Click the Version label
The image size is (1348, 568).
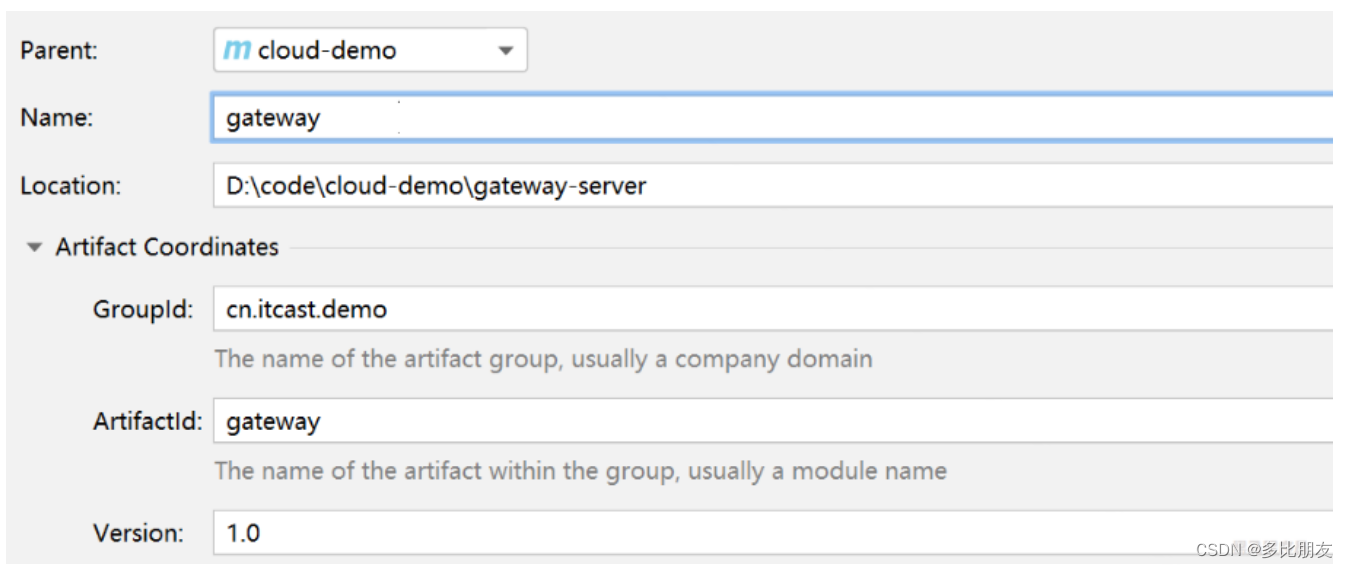(x=138, y=534)
